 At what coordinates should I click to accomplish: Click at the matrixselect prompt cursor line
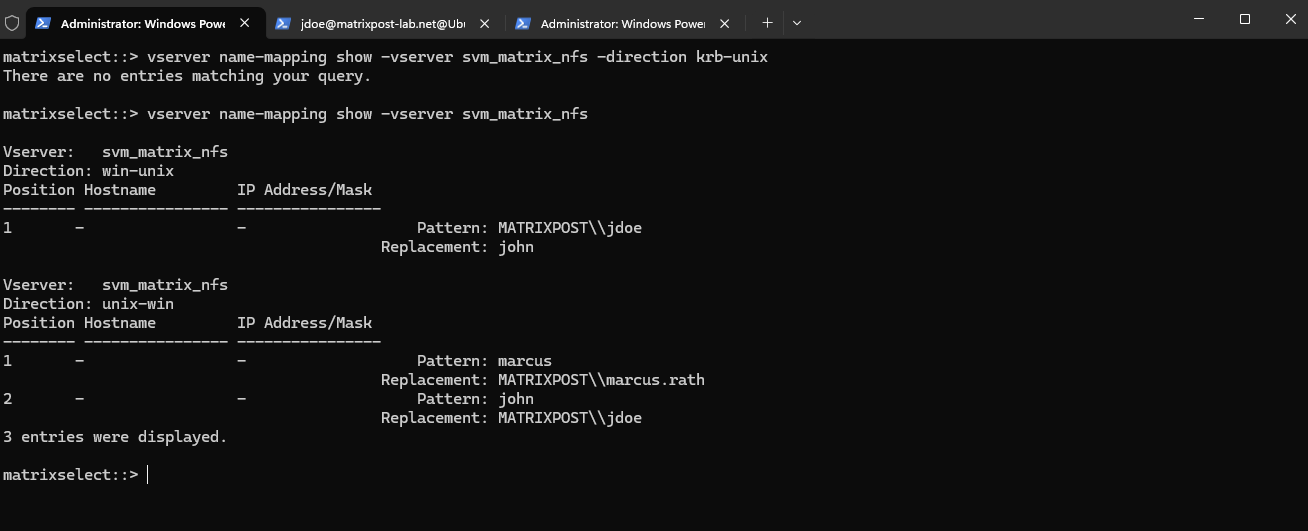point(75,475)
